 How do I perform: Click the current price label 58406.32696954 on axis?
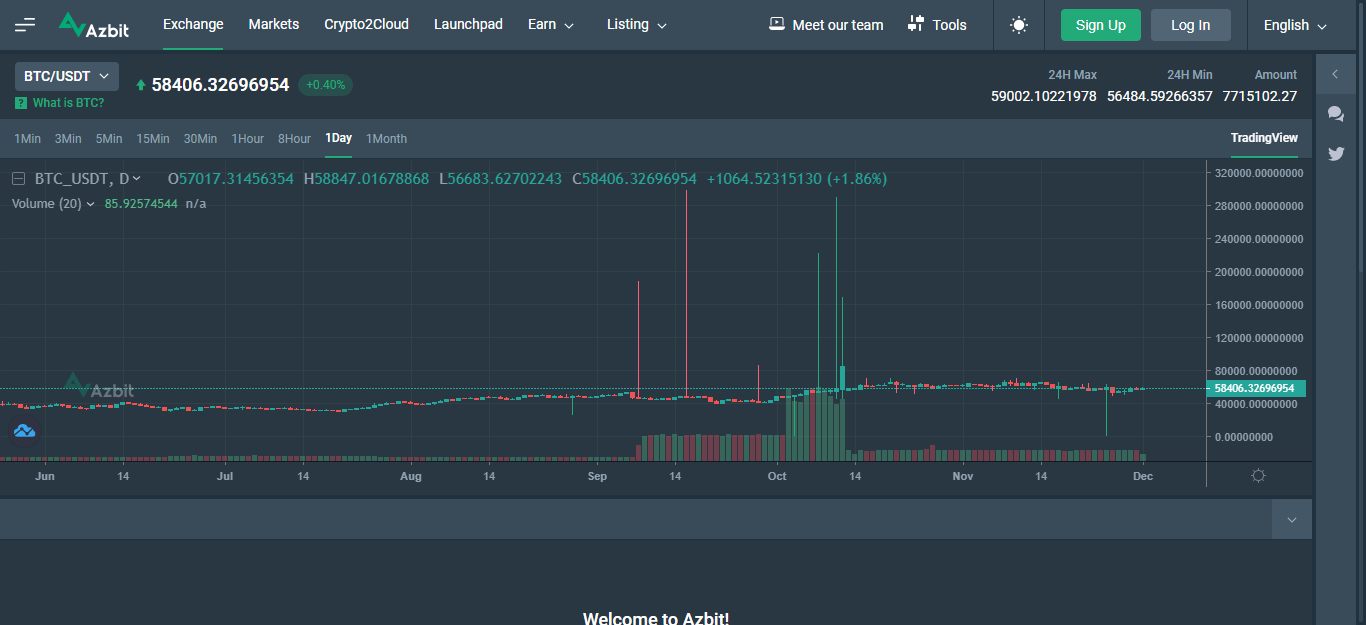point(1254,388)
